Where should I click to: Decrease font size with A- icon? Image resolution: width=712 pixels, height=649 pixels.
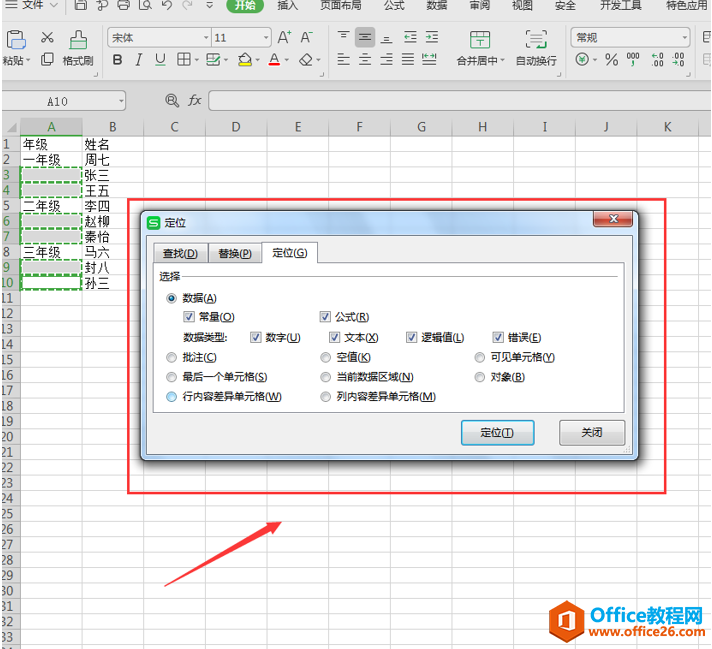307,37
